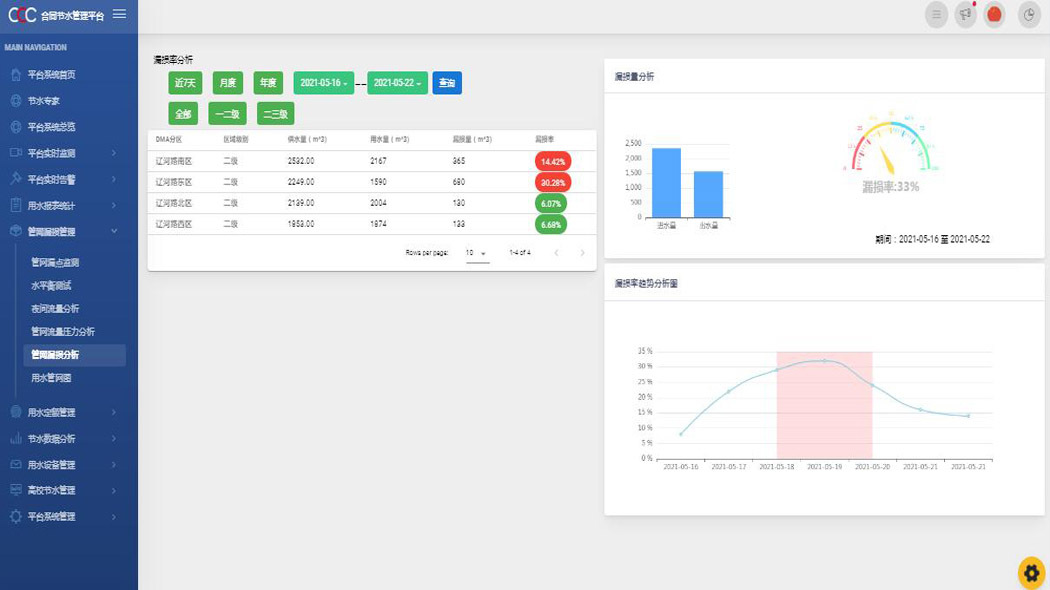The image size is (1050, 590).
Task: Open the 2021-05-22 end date dropdown
Action: point(397,83)
